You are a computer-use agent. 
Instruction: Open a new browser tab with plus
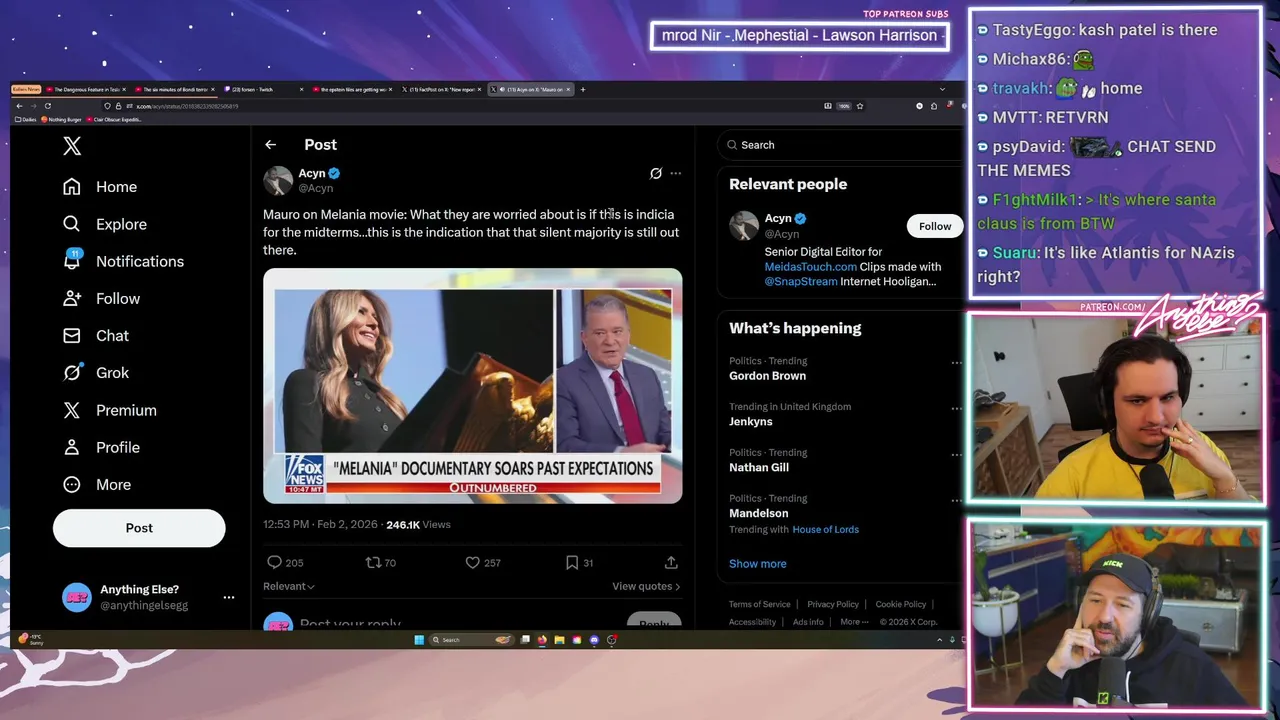583,89
